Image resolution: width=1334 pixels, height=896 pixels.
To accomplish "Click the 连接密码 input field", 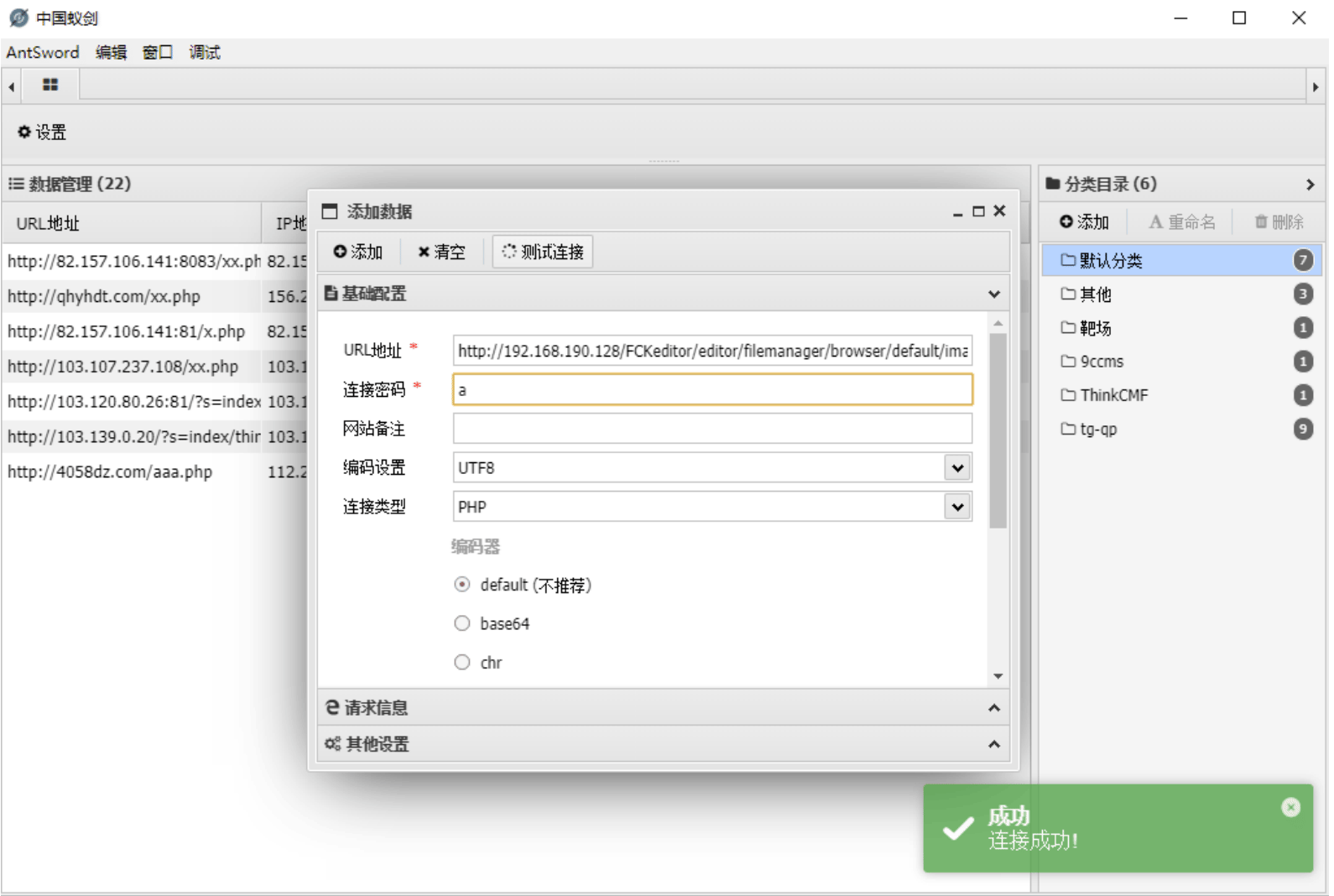I will click(712, 389).
